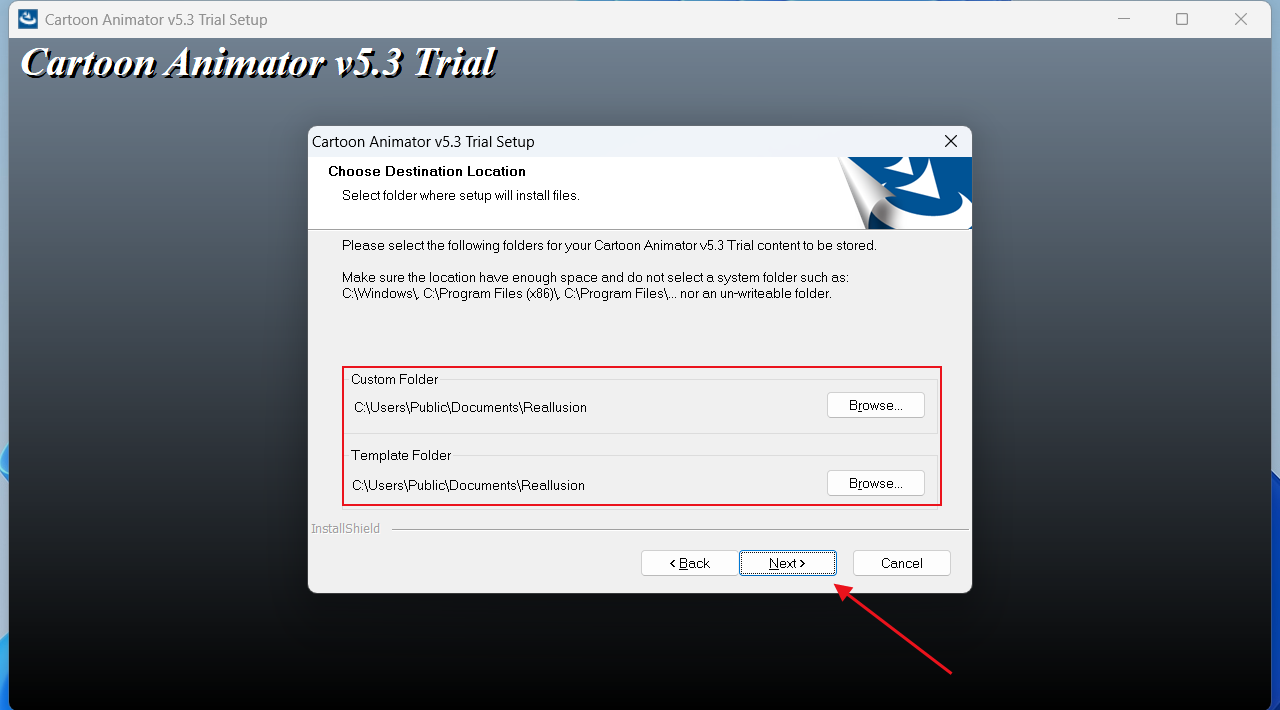Click the Cartoon Animator title bar app icon
This screenshot has width=1280, height=710.
[x=28, y=19]
